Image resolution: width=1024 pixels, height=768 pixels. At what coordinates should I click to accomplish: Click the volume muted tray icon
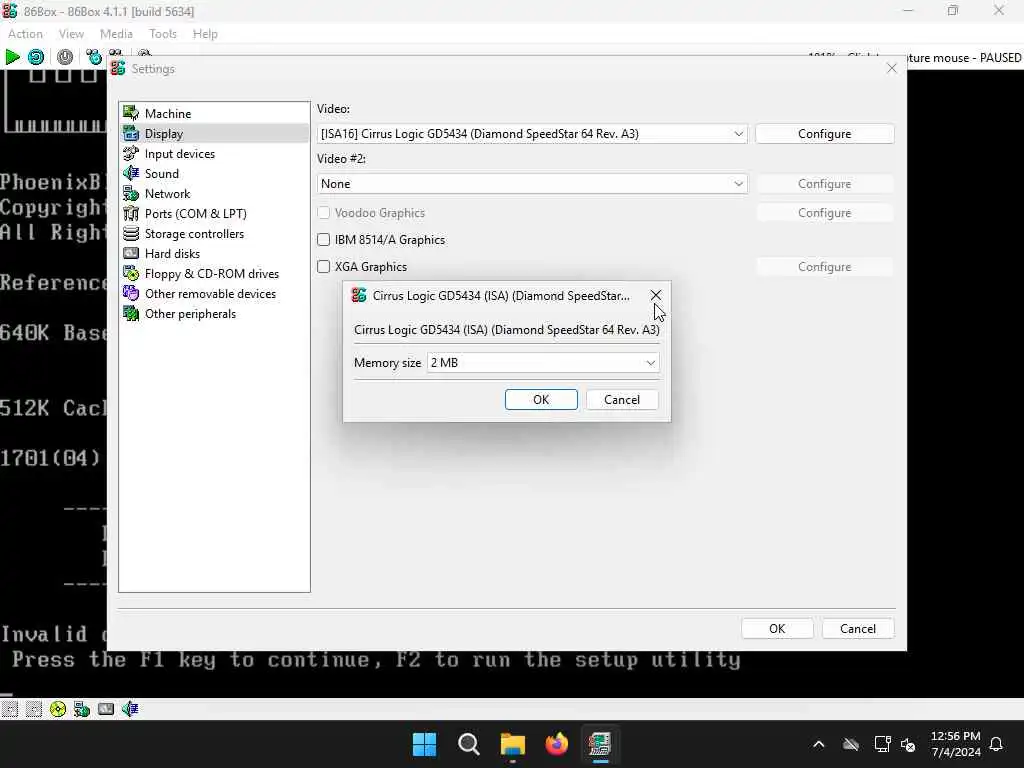coord(908,744)
